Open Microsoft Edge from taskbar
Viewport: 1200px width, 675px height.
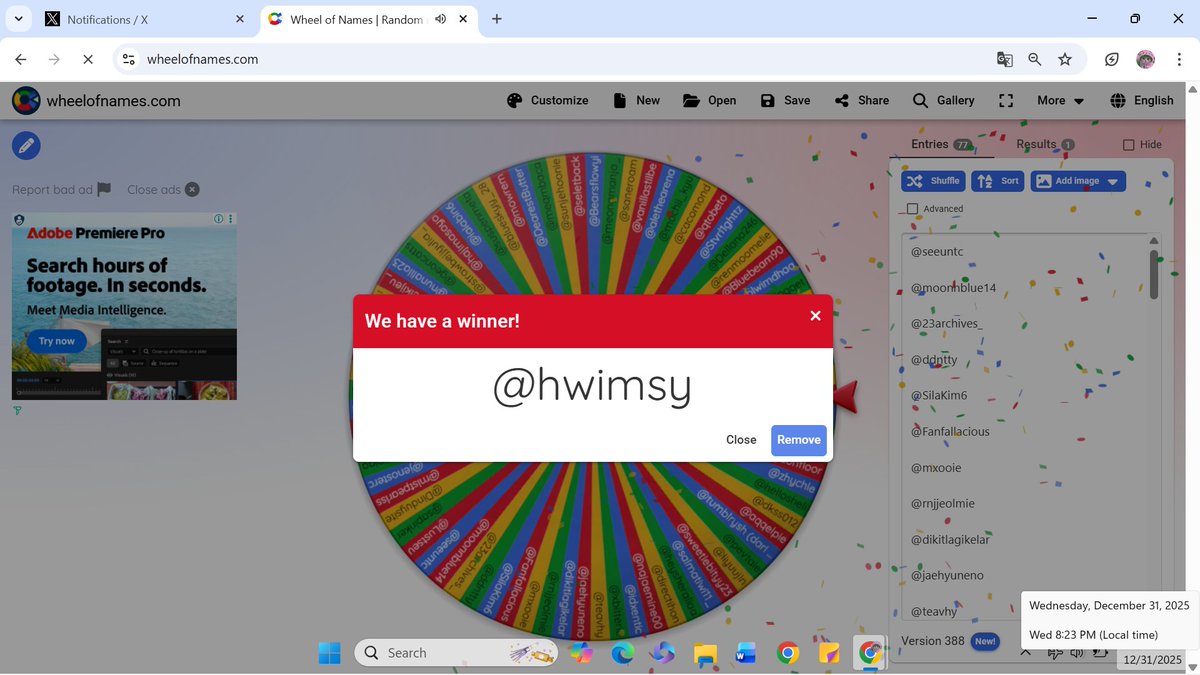(622, 653)
